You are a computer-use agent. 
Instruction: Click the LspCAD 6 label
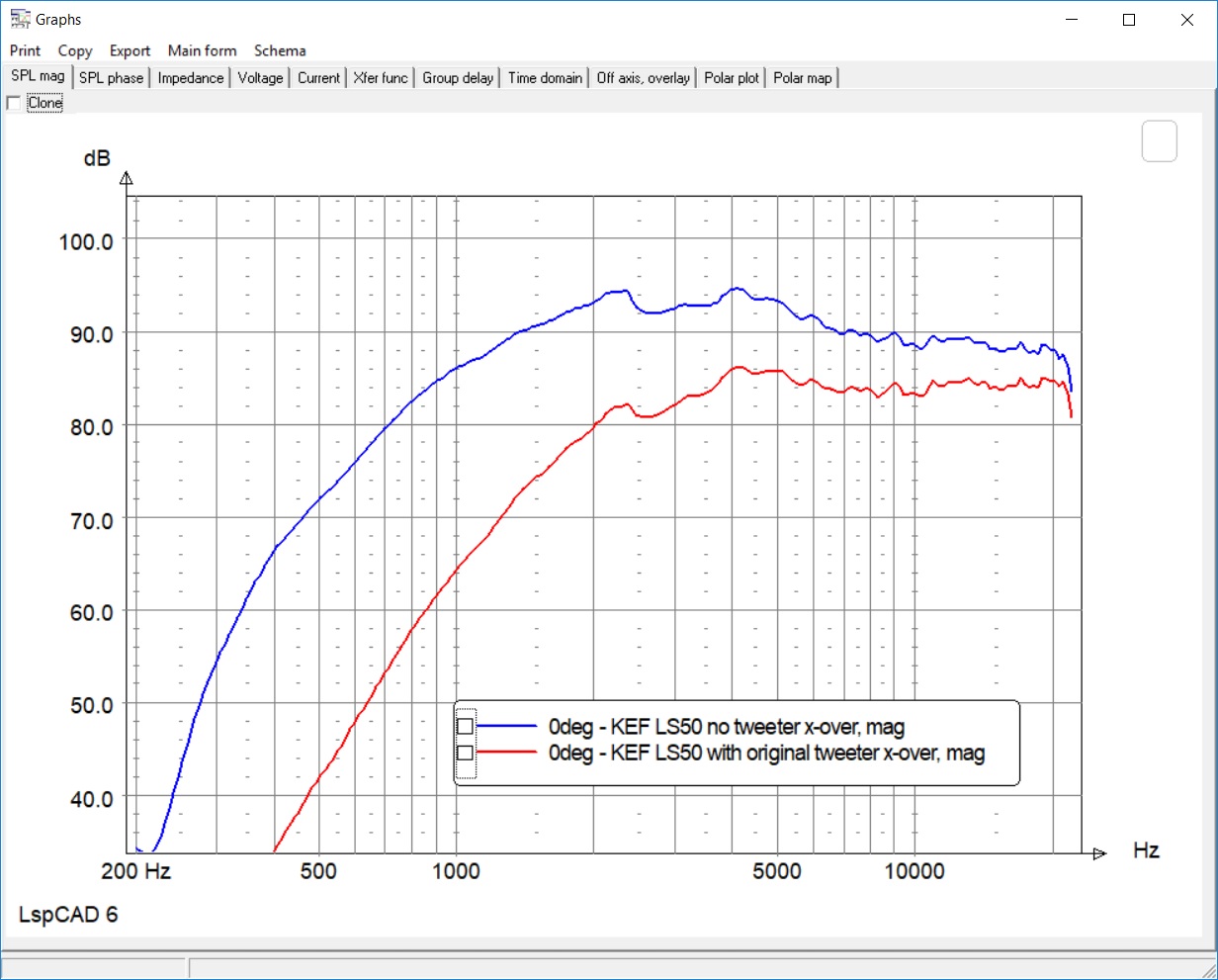point(68,915)
